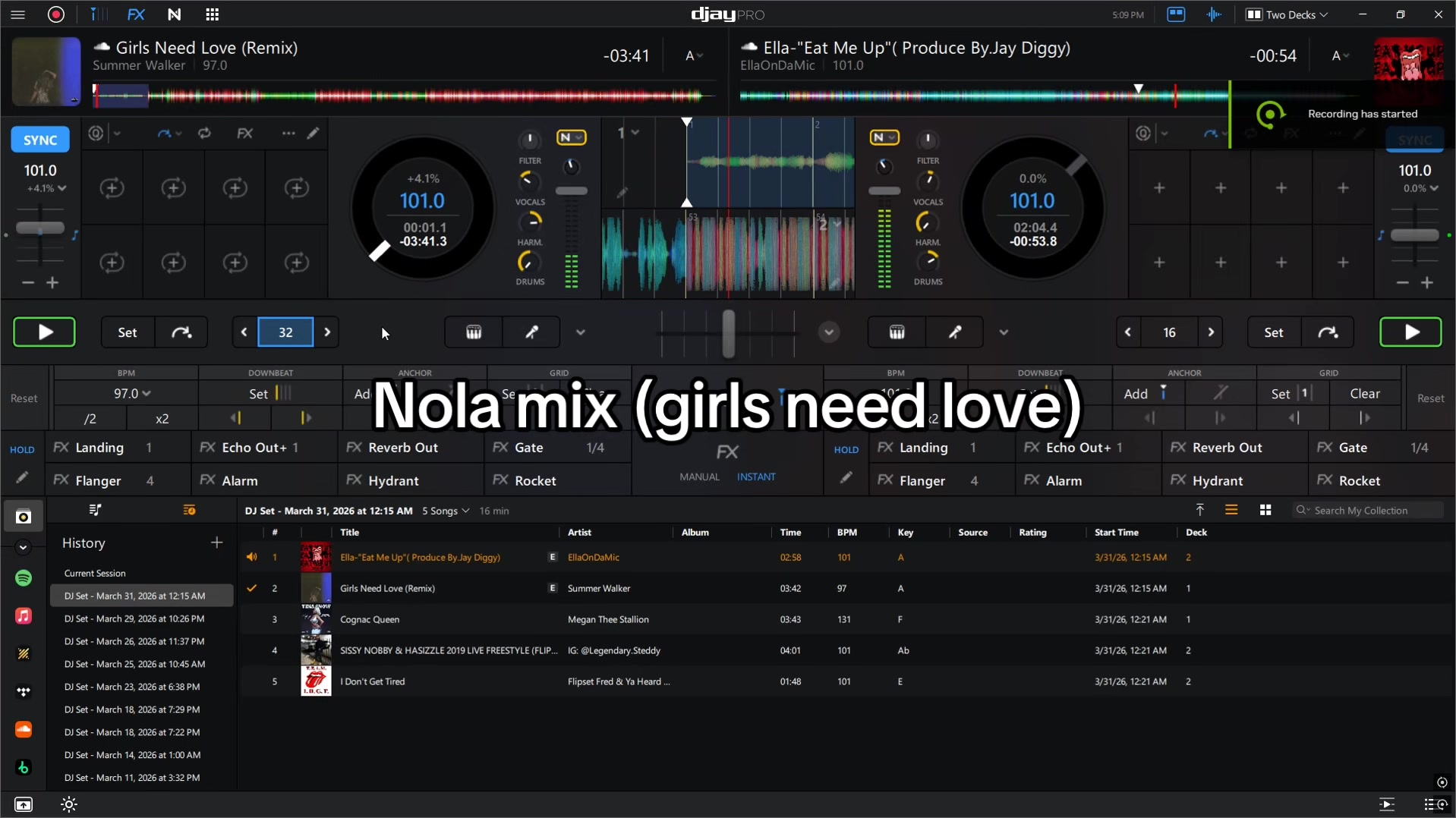Viewport: 1456px width, 818px height.
Task: Click the Search My Collection field
Action: coord(1366,511)
